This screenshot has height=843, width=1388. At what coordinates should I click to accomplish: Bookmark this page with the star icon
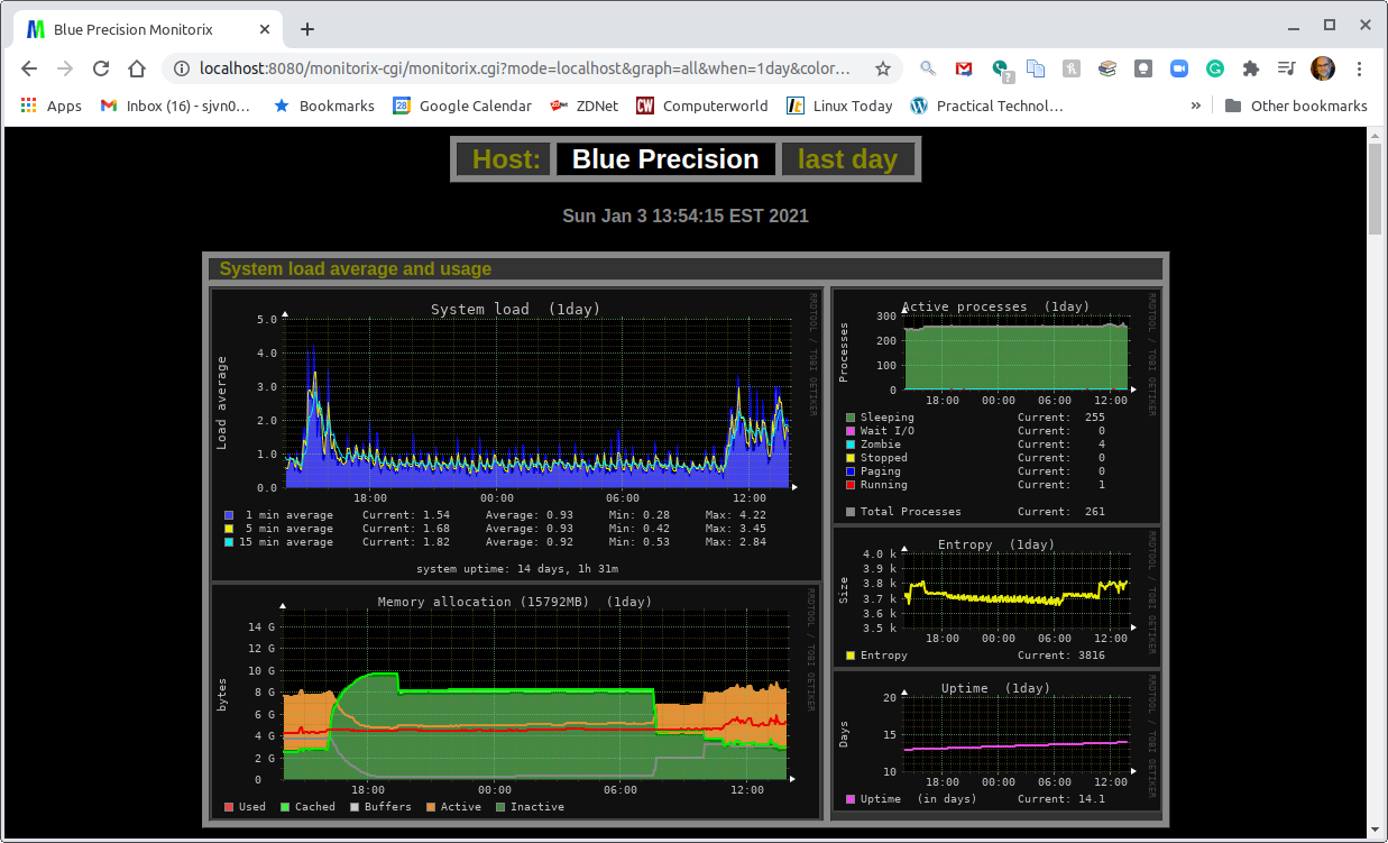coord(882,69)
